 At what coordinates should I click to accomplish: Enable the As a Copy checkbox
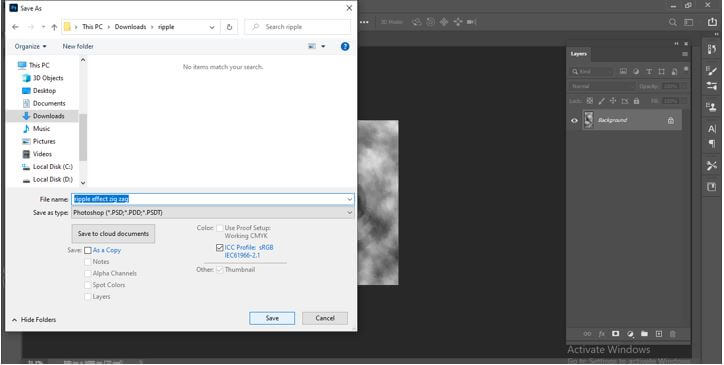pos(88,250)
